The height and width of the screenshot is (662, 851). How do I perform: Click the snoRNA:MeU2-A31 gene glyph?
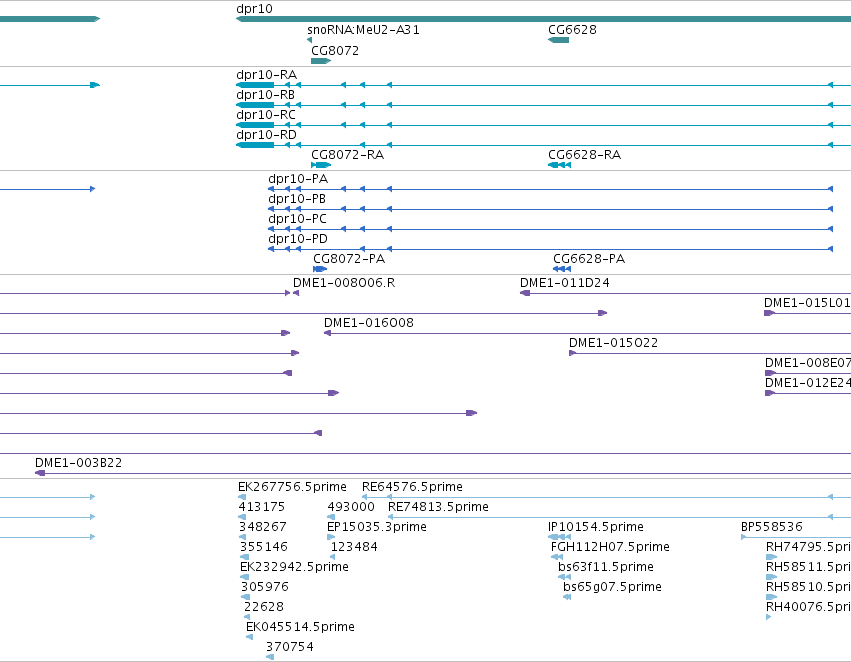pos(309,40)
